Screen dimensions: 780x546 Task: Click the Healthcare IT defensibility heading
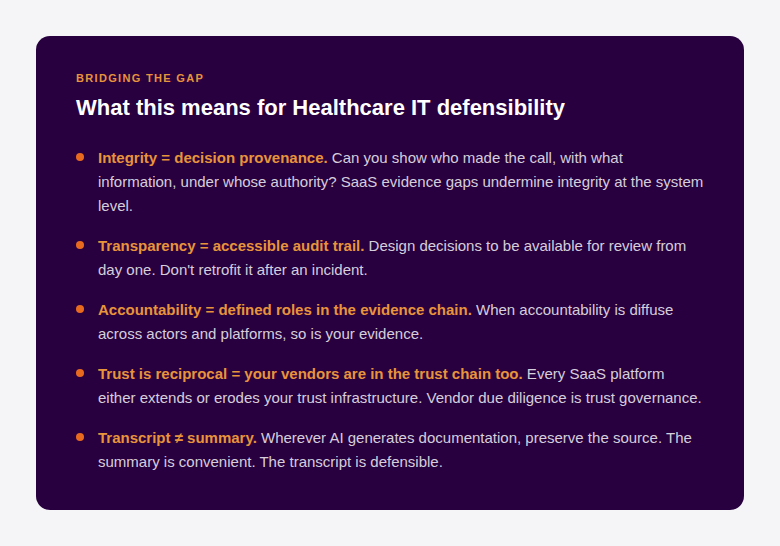[x=320, y=108]
